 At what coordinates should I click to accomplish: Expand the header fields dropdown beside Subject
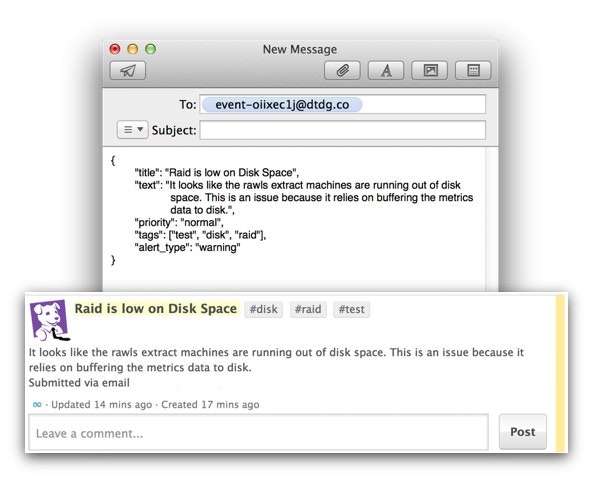(132, 130)
